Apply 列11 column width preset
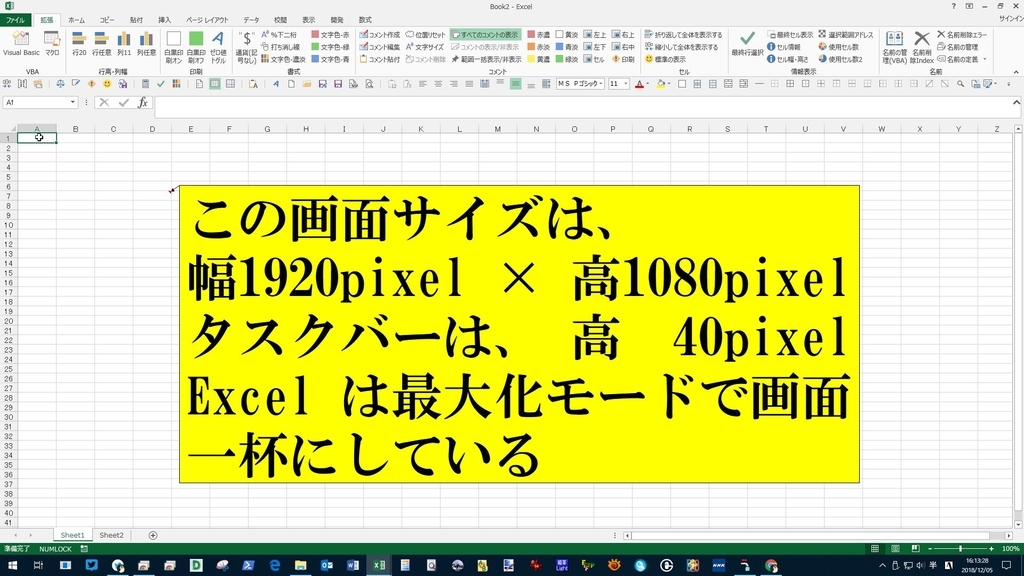 point(124,44)
